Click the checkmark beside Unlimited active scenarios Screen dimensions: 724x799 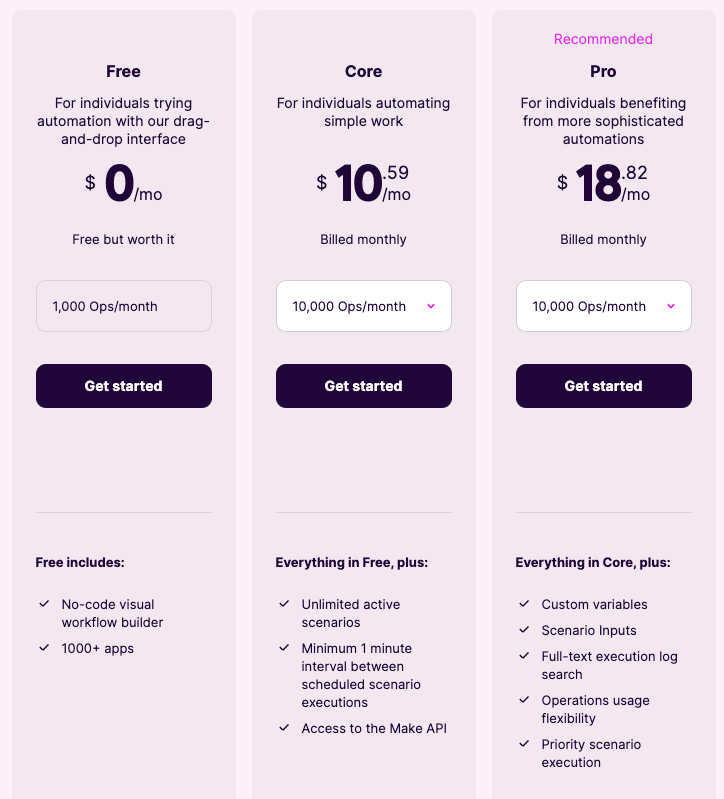tap(284, 604)
